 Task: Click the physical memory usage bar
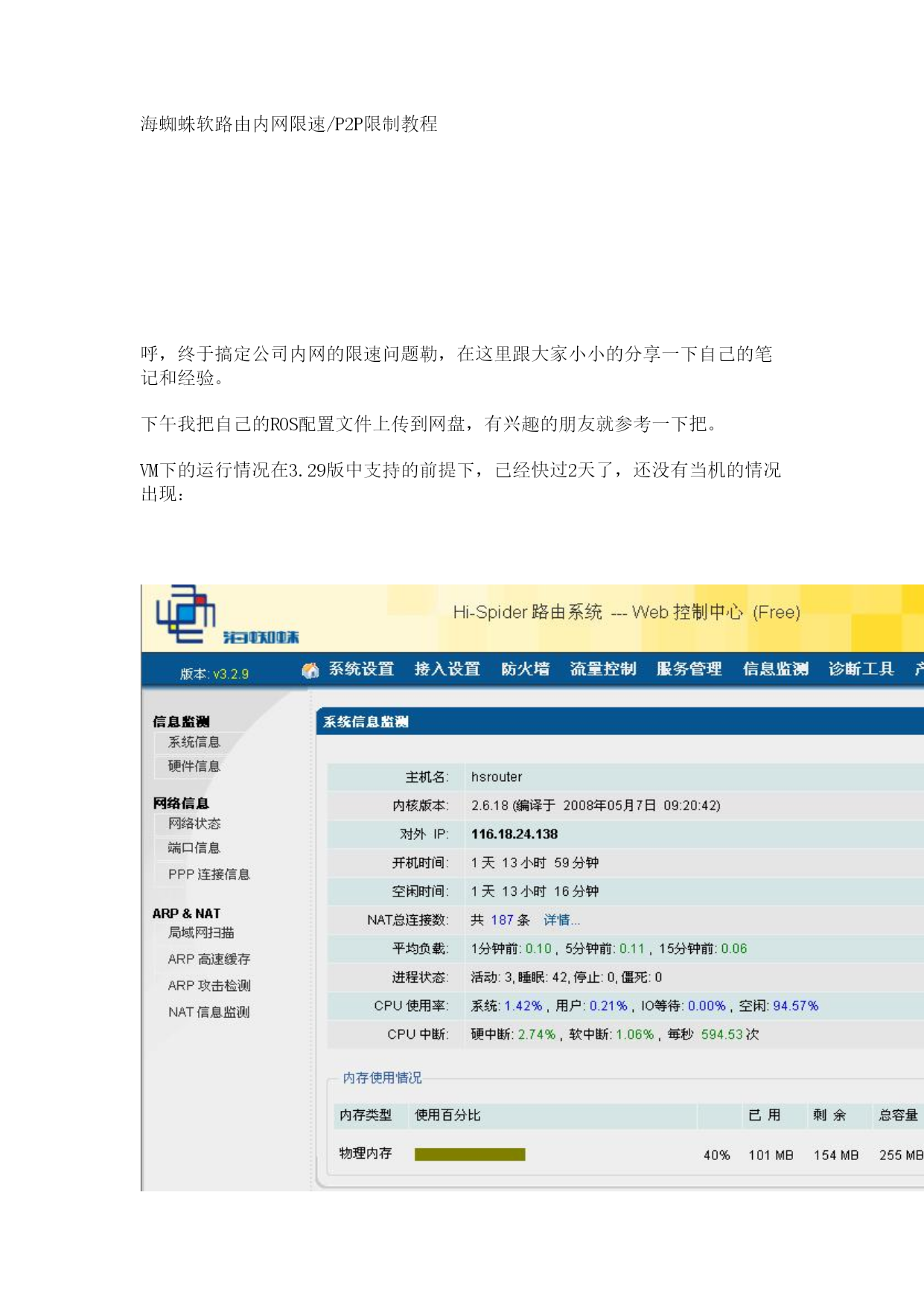coord(470,1154)
